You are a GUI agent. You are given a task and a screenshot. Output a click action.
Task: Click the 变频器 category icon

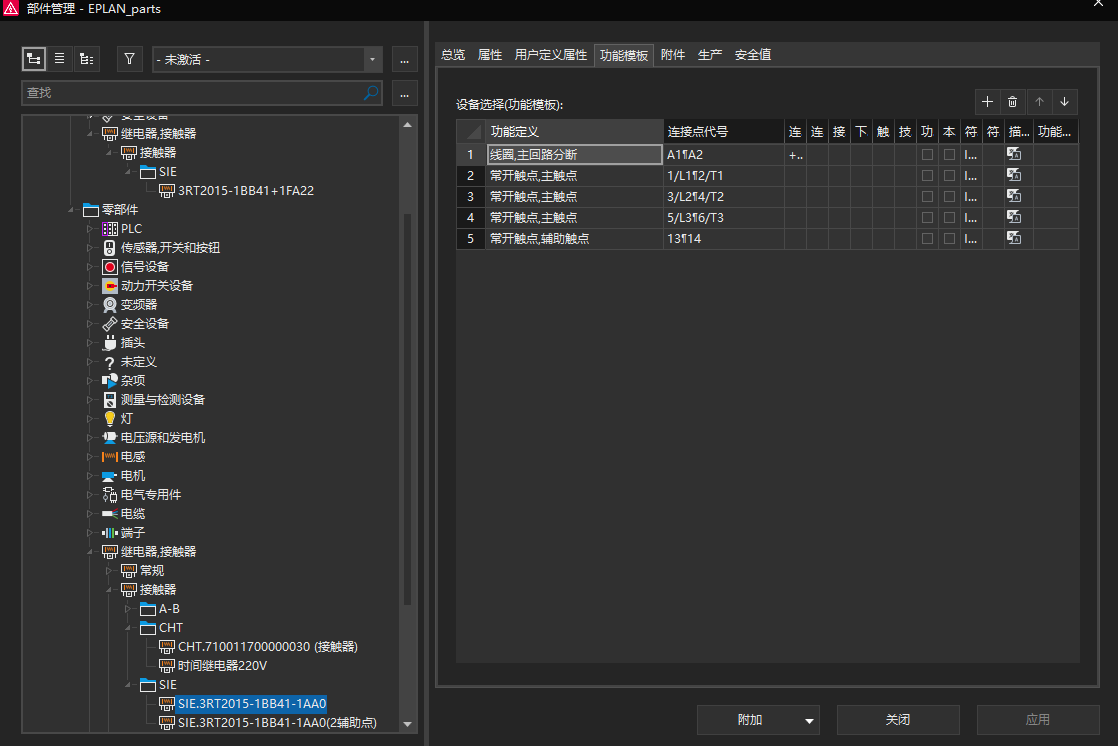pyautogui.click(x=110, y=305)
